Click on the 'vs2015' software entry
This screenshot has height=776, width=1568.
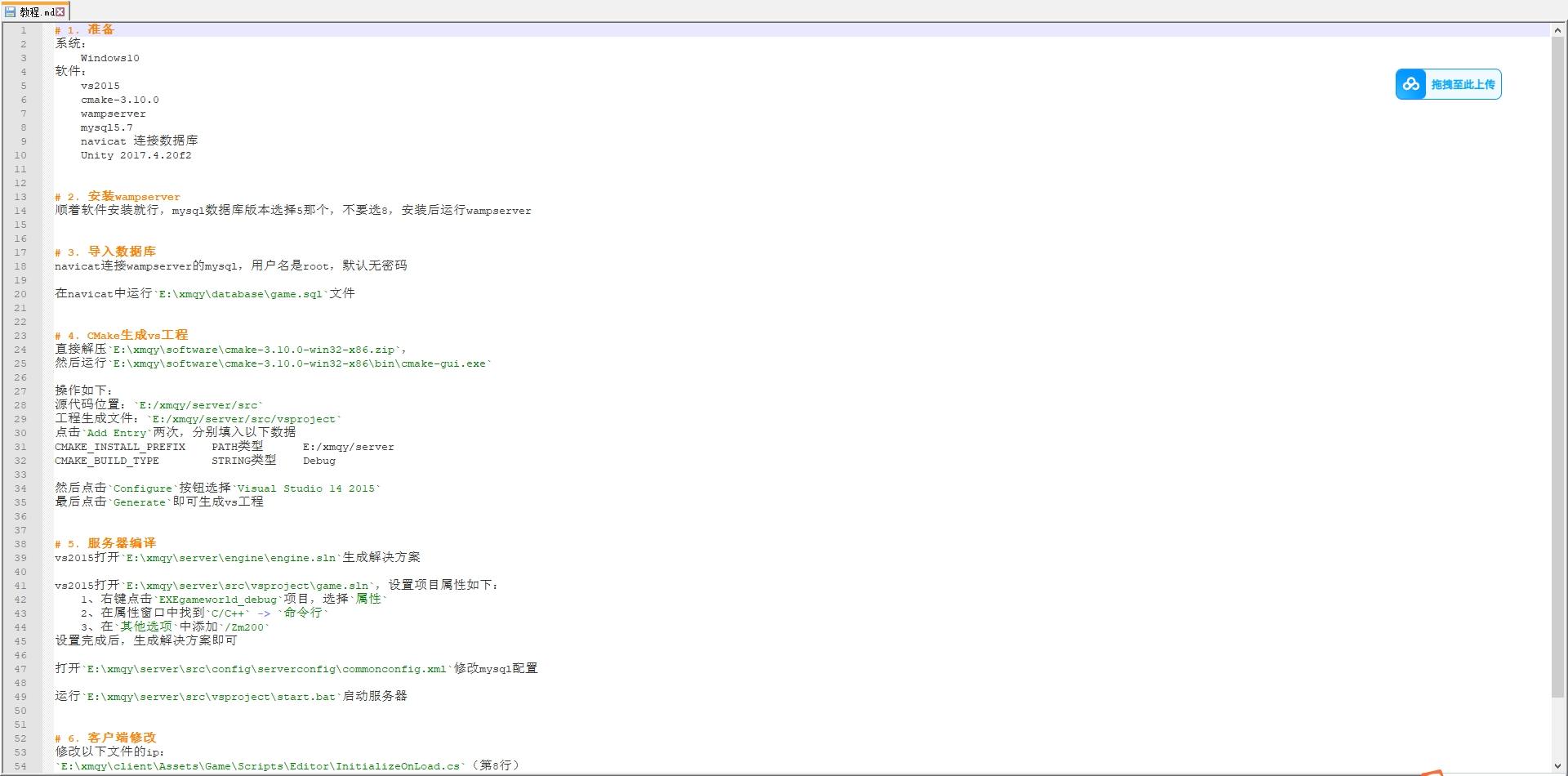100,86
